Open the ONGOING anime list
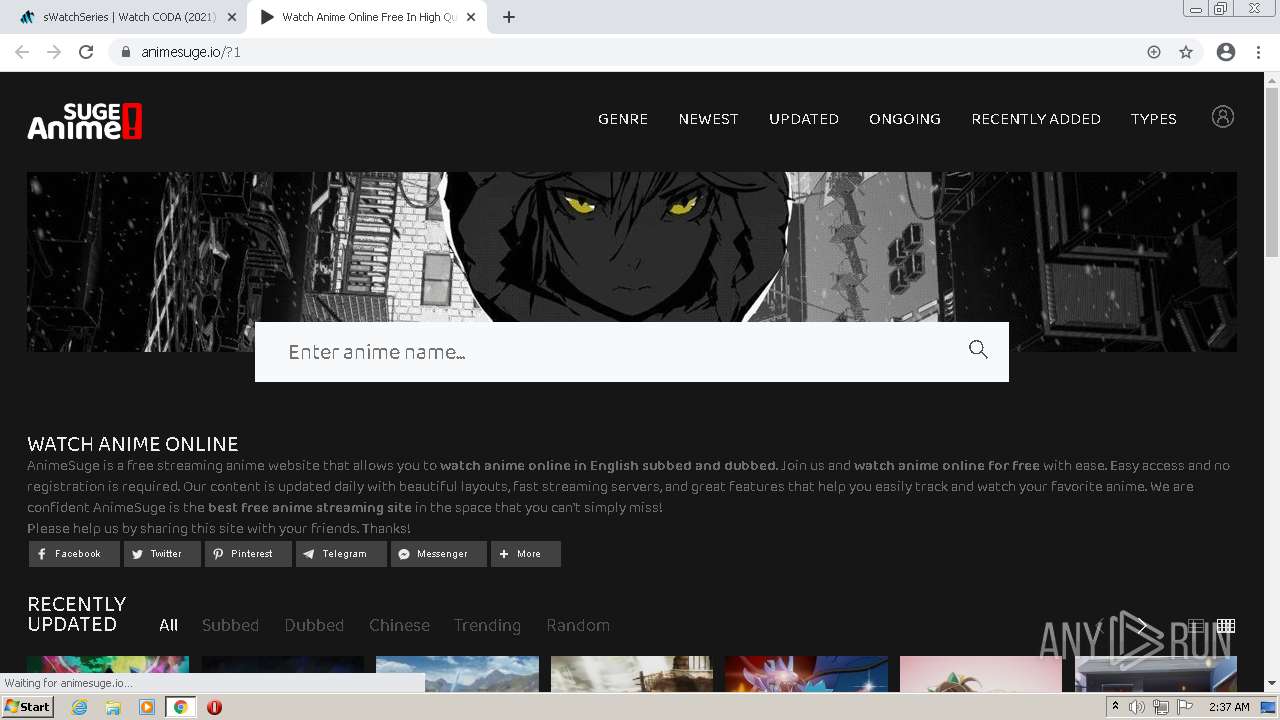Viewport: 1280px width, 720px height. [905, 119]
